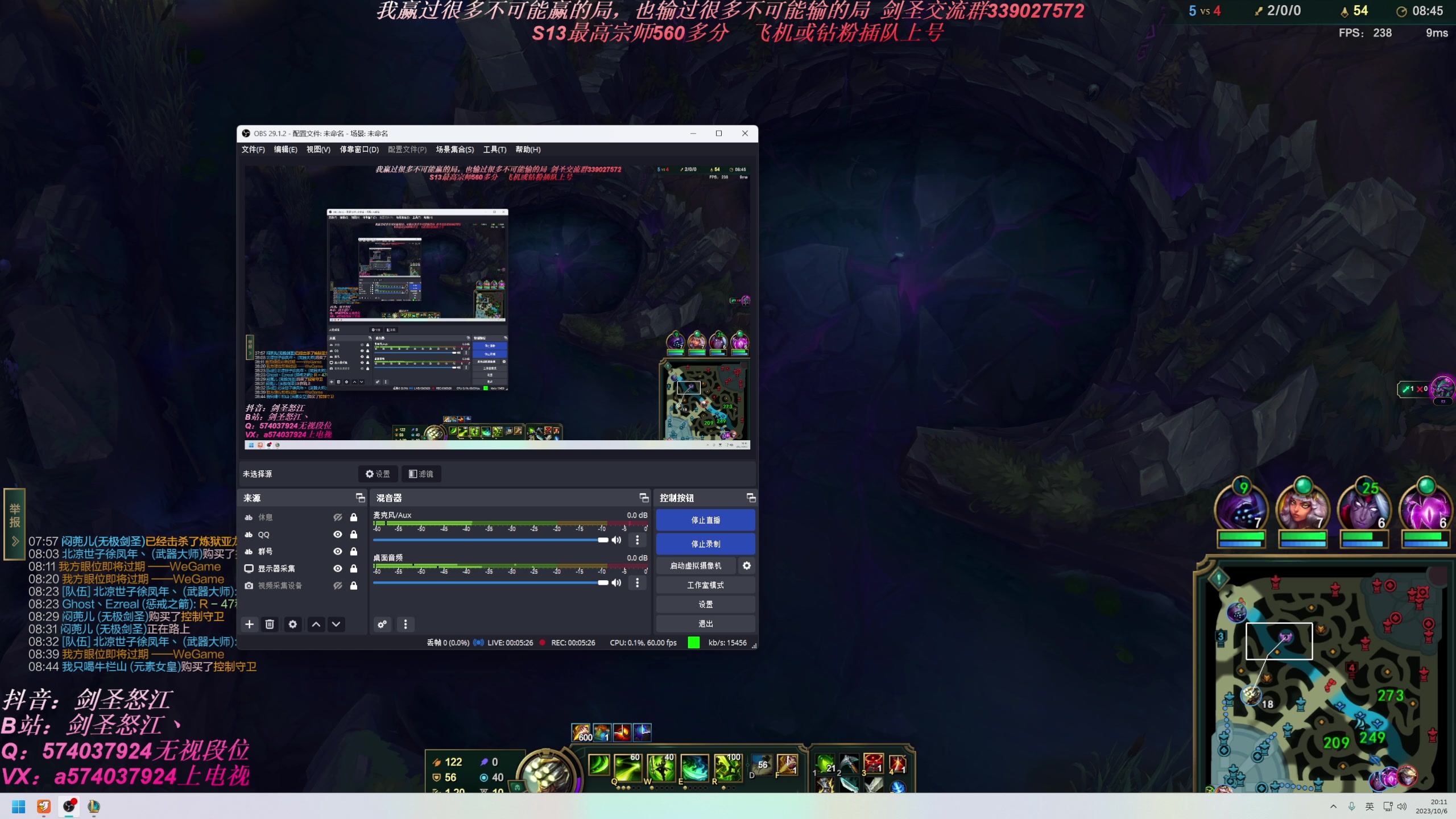This screenshot has width=1456, height=819.
Task: Show the hidden 视频采集设备 source
Action: (337, 585)
